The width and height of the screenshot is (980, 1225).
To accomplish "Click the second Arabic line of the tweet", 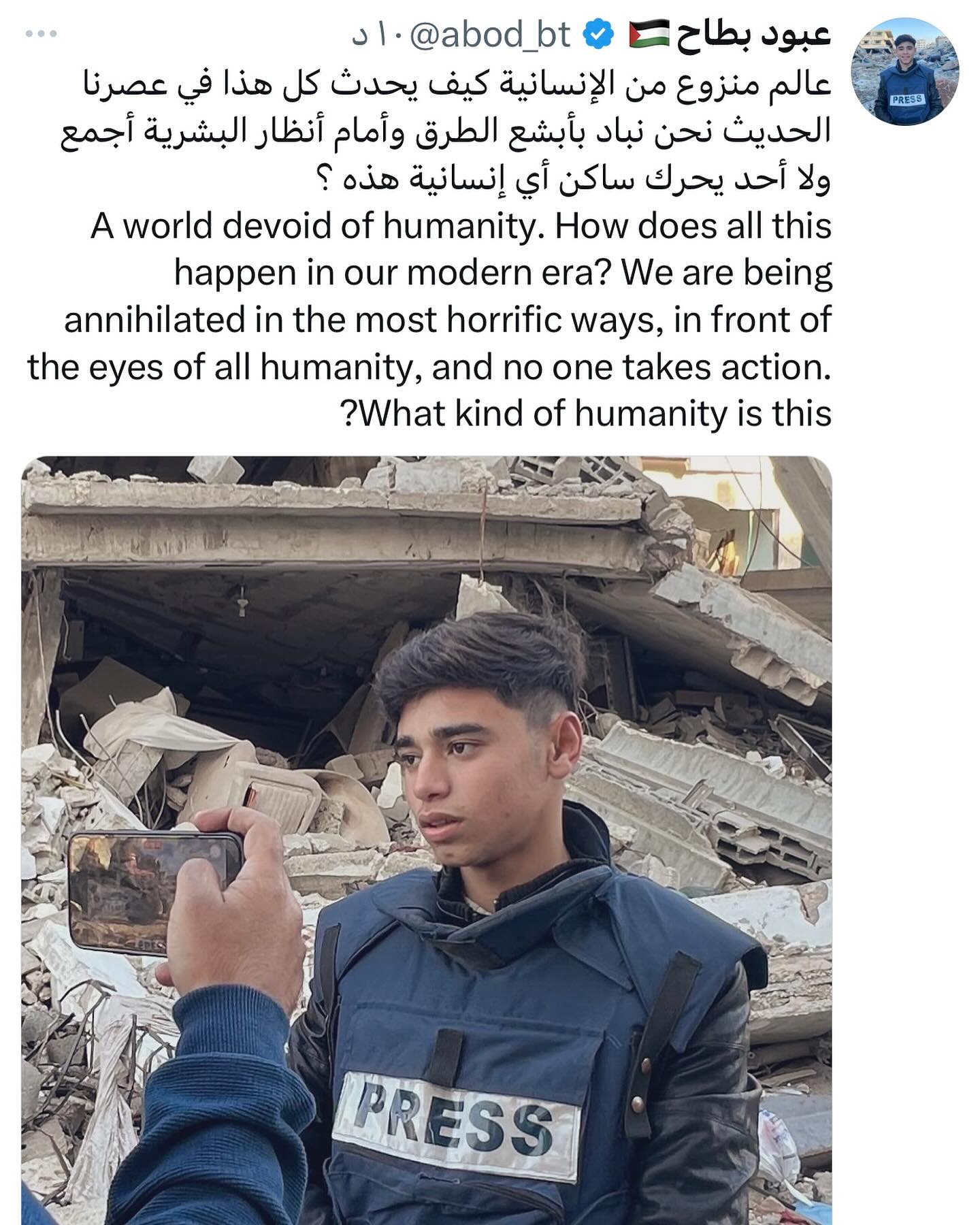I will click(x=446, y=132).
